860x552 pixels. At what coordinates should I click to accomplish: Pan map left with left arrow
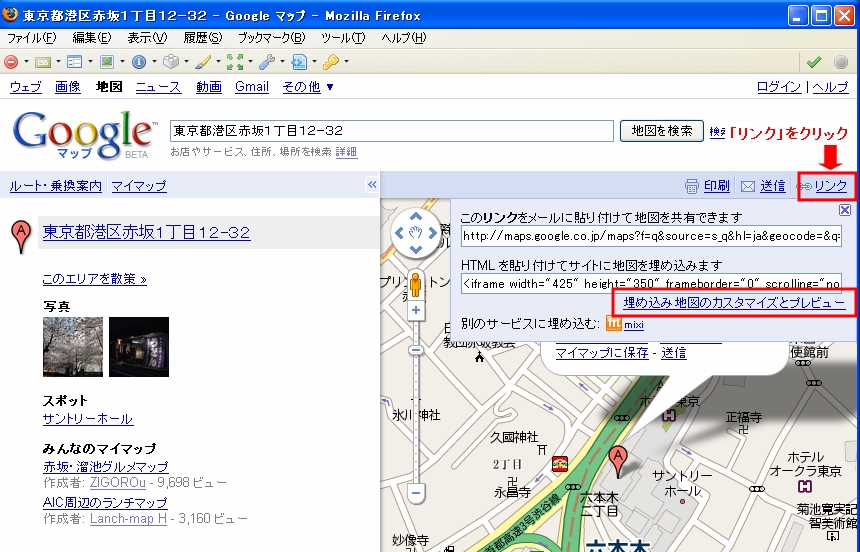coord(399,233)
